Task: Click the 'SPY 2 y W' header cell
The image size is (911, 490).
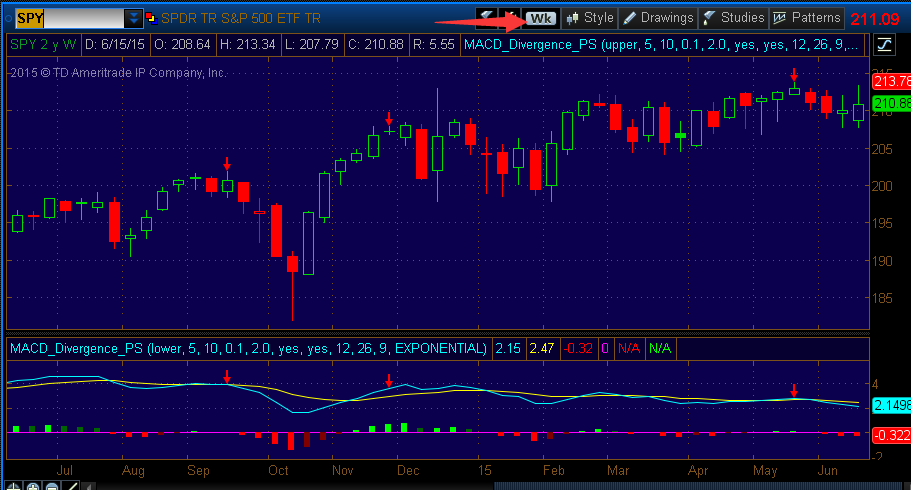Action: (44, 45)
